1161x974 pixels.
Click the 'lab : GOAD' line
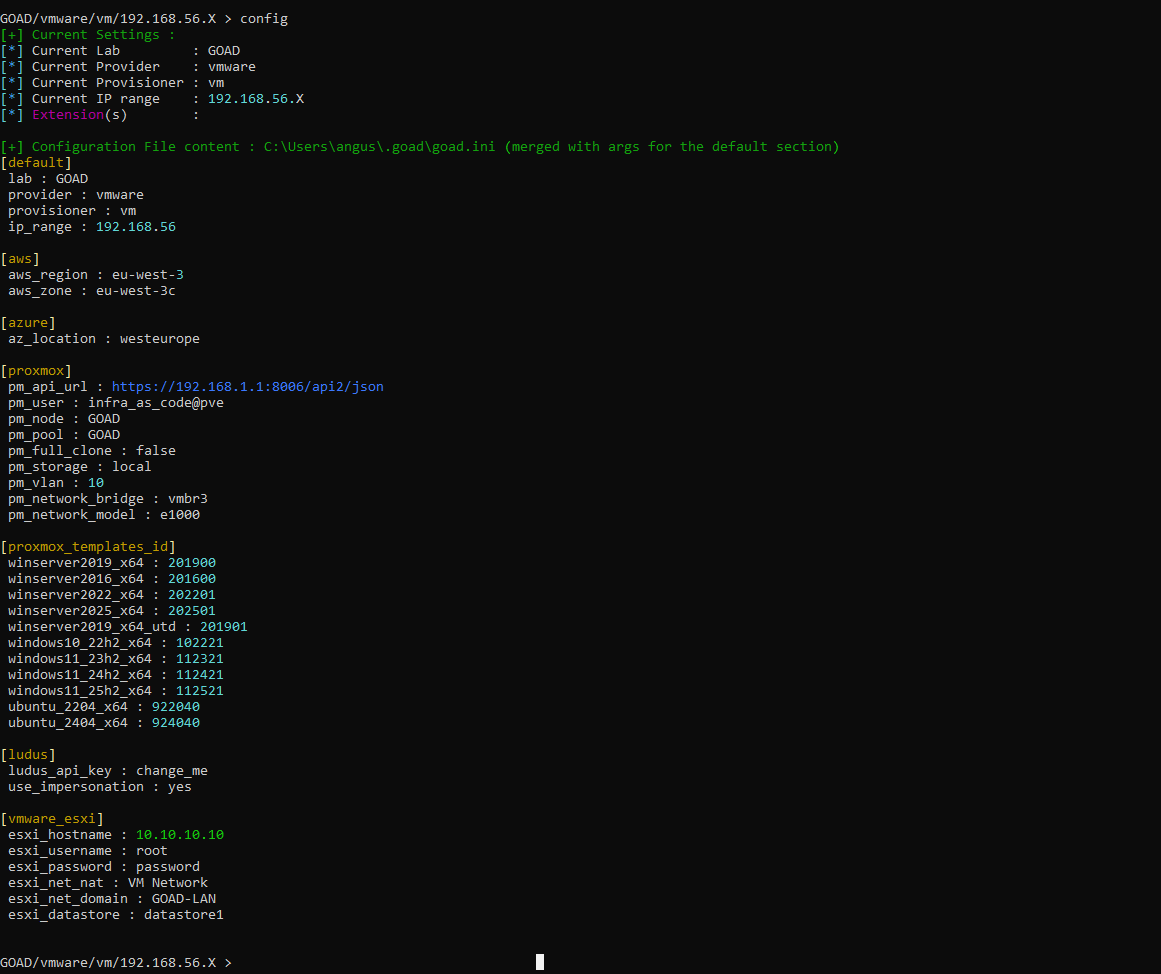(48, 179)
